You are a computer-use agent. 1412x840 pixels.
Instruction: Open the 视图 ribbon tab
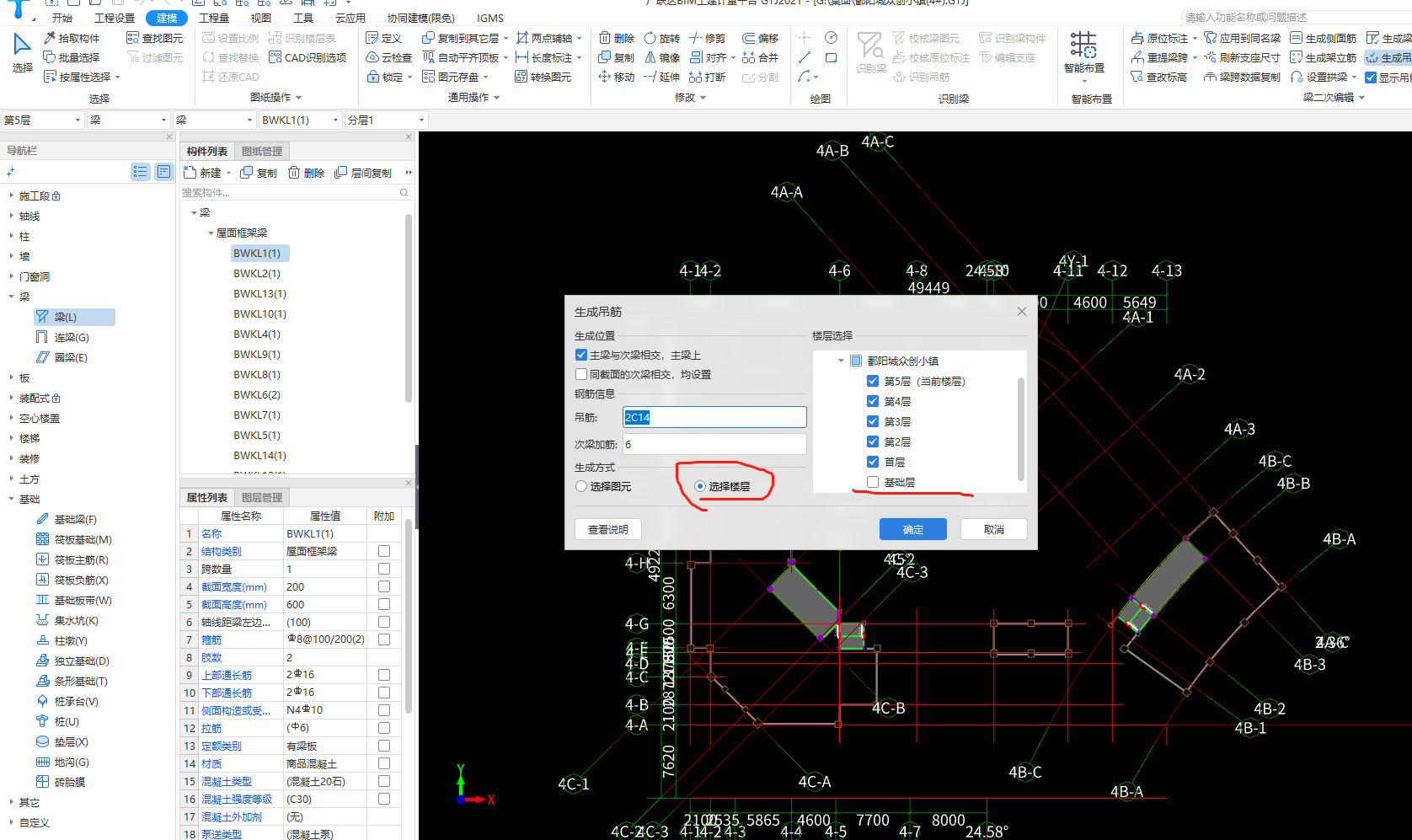tap(261, 18)
